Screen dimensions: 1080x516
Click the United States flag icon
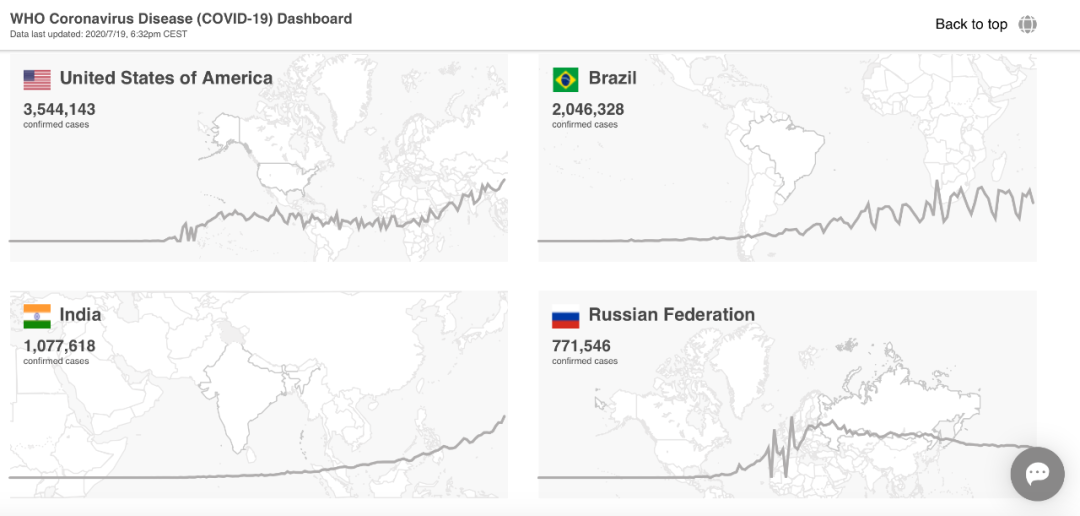37,79
